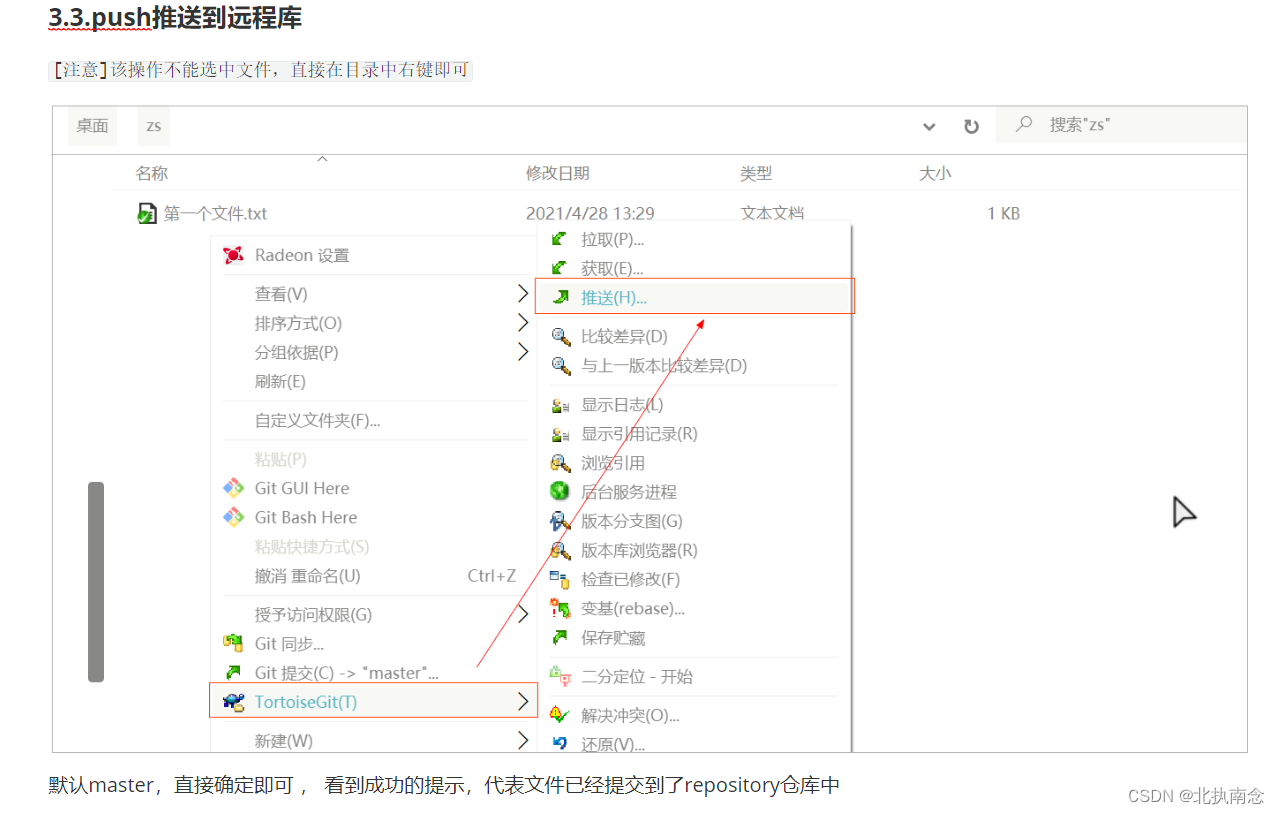
Task: Choose 自定义文件夹(F)... menu entry
Action: (x=318, y=420)
